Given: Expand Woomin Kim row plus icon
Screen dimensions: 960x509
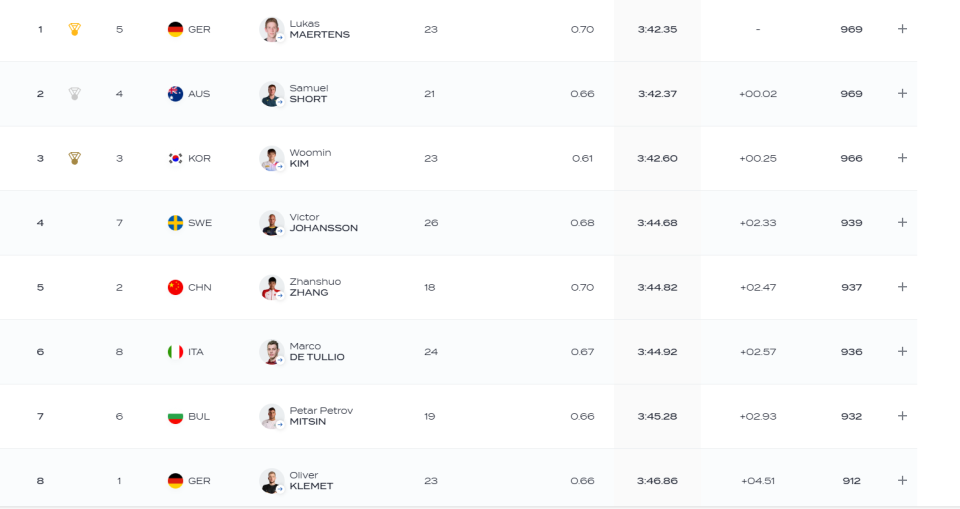Looking at the screenshot, I should [x=902, y=157].
